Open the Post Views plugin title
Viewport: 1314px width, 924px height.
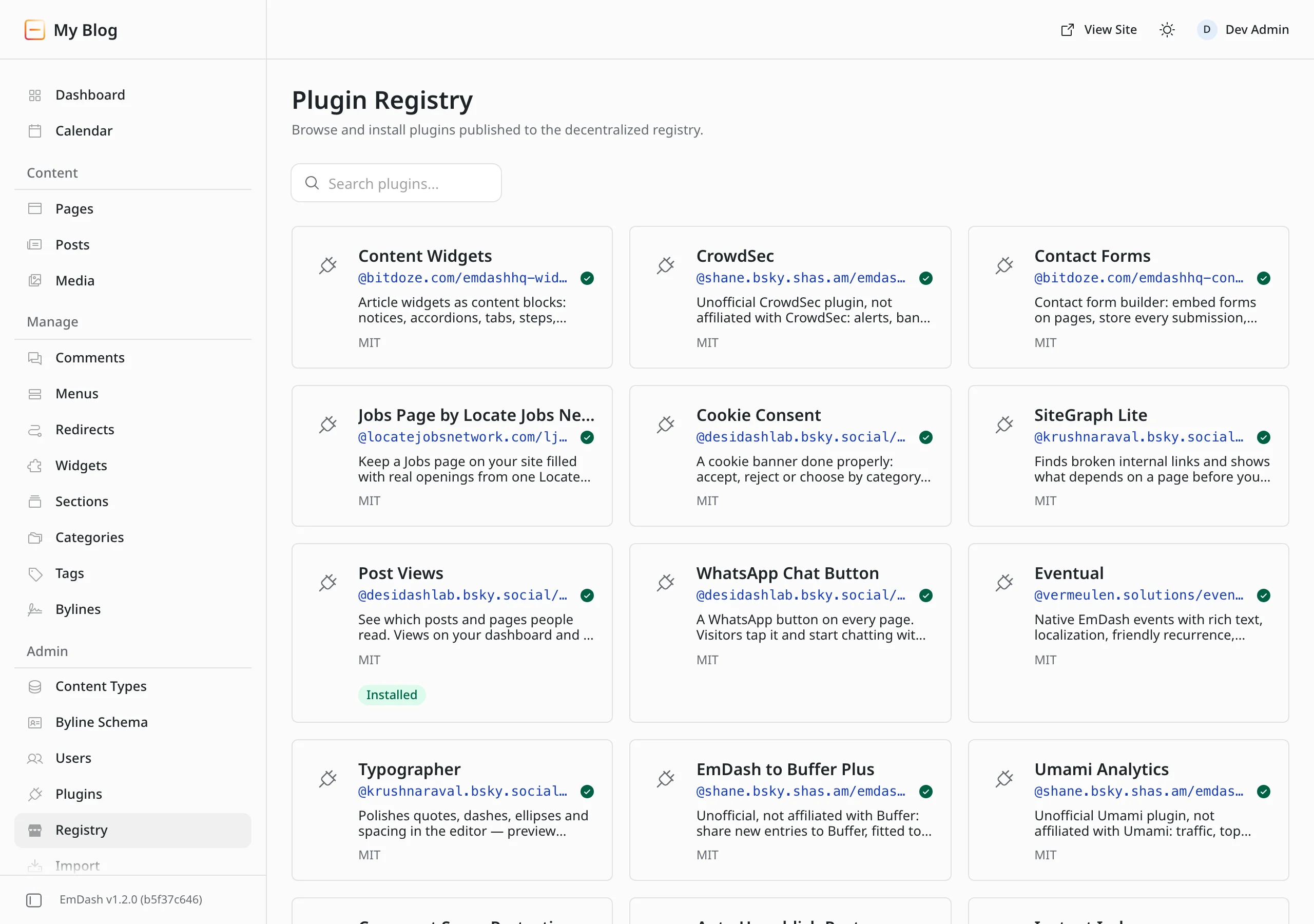(x=400, y=573)
